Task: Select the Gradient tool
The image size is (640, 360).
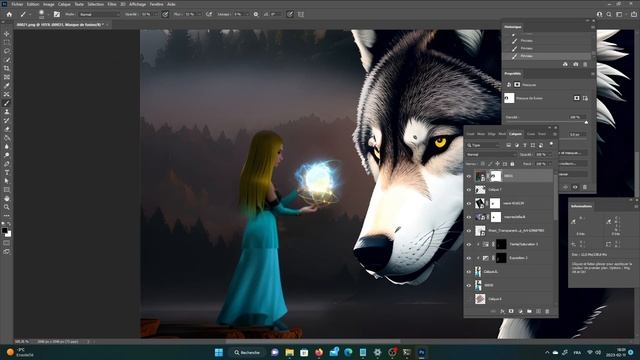Action: [7, 138]
